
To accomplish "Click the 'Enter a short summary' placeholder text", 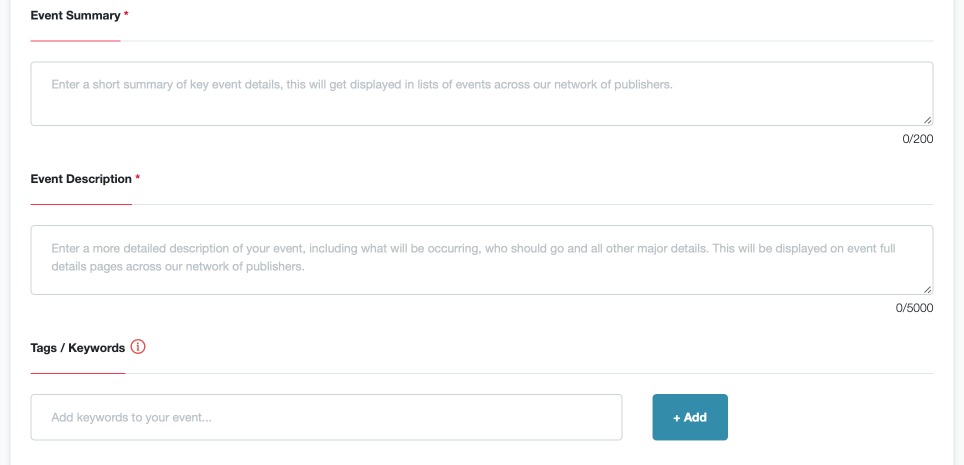I will 362,84.
